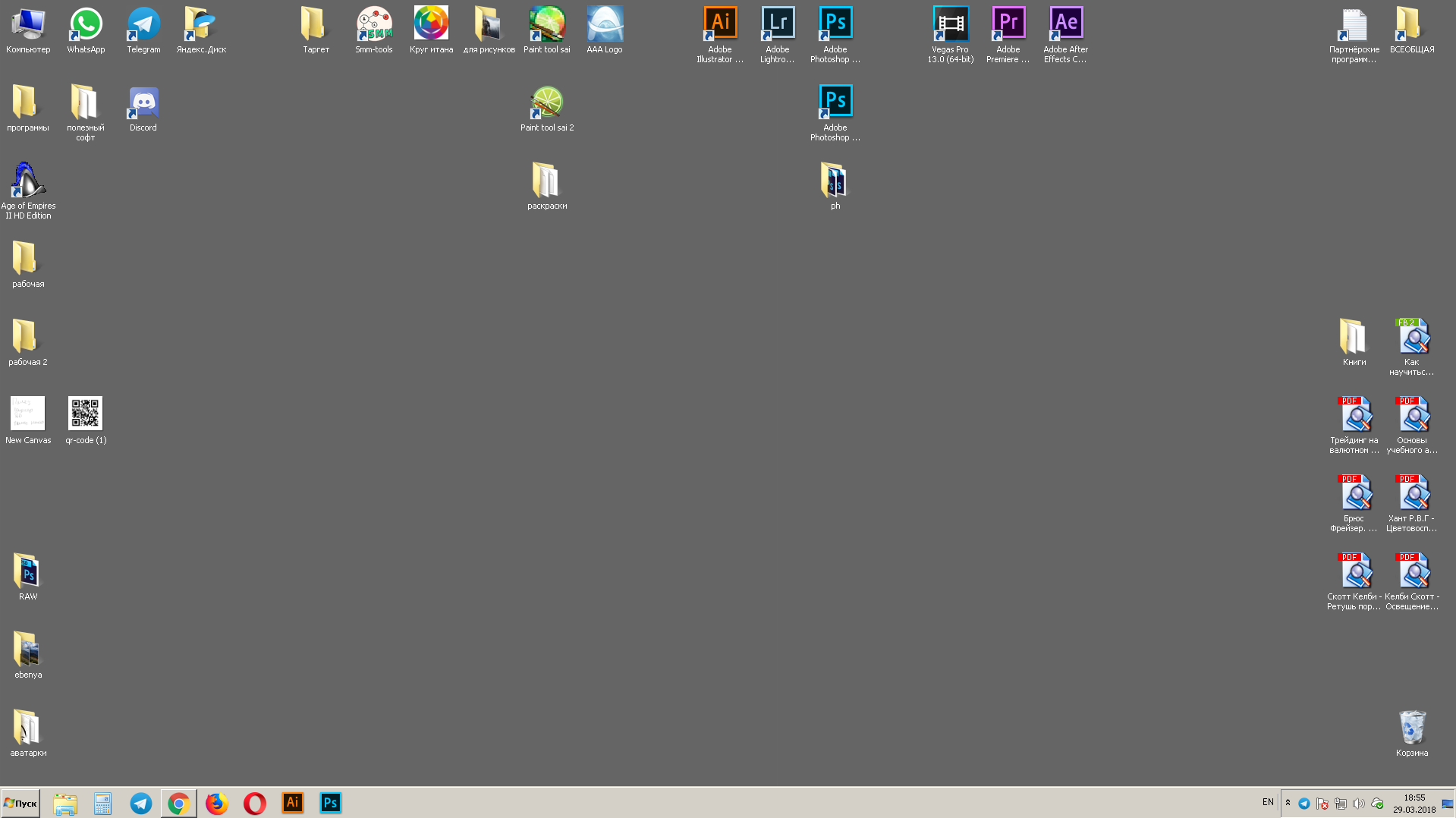Open the раскраски folder
This screenshot has height=818, width=1456.
point(546,187)
